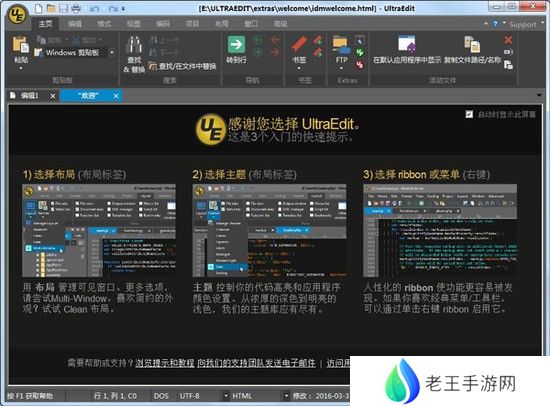Screen dimensions: 550x406
Task: Open the Home ribbon tab
Action: pyautogui.click(x=46, y=24)
